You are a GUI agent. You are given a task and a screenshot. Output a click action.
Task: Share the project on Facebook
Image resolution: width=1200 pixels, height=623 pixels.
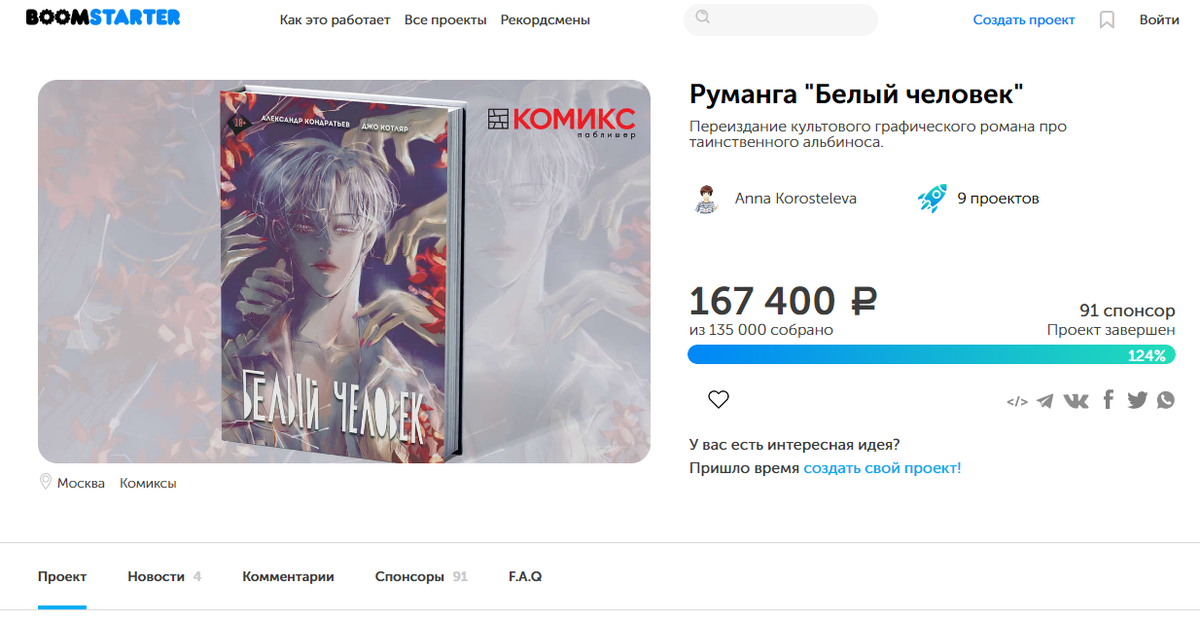tap(1108, 400)
